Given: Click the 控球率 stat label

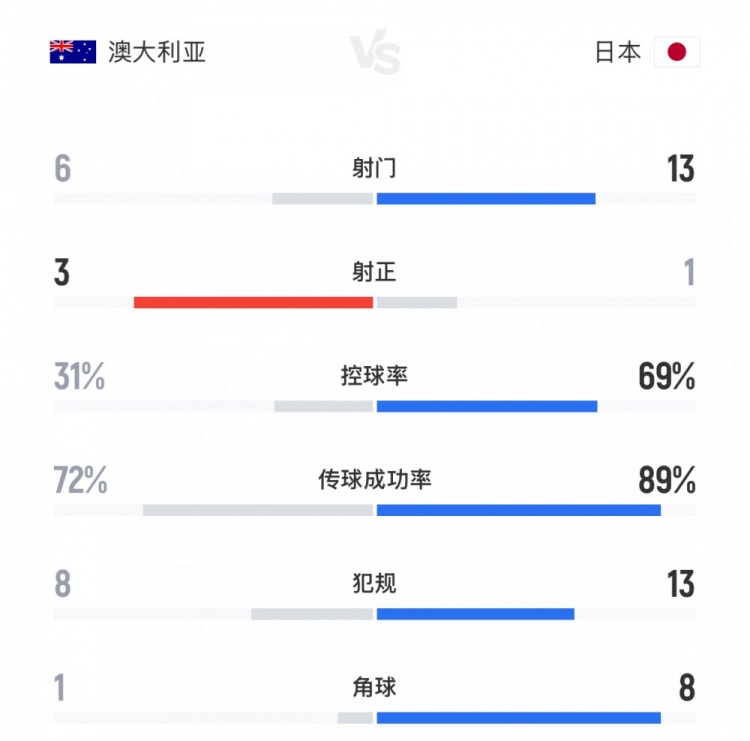Looking at the screenshot, I should [374, 377].
